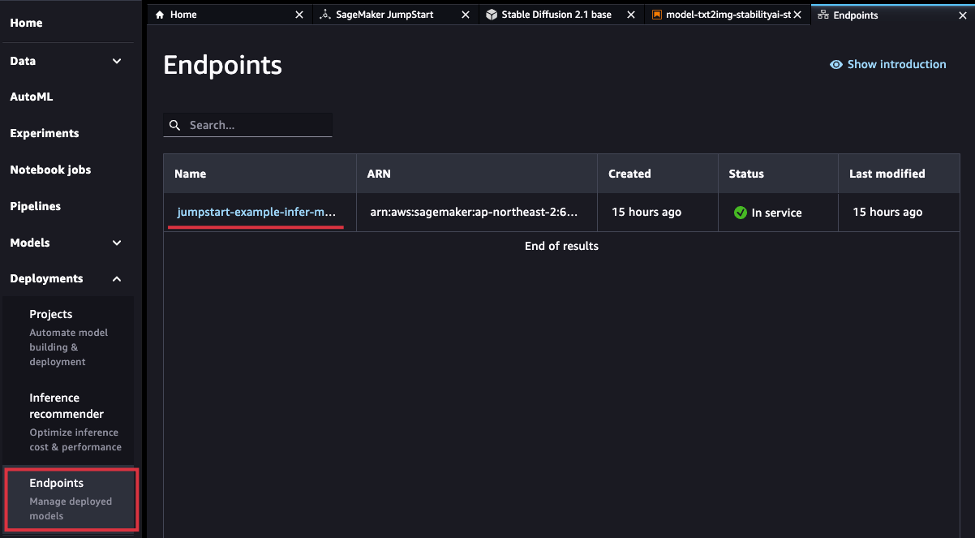Switch to the model-txt2img-stabilityai tab

pyautogui.click(x=728, y=14)
